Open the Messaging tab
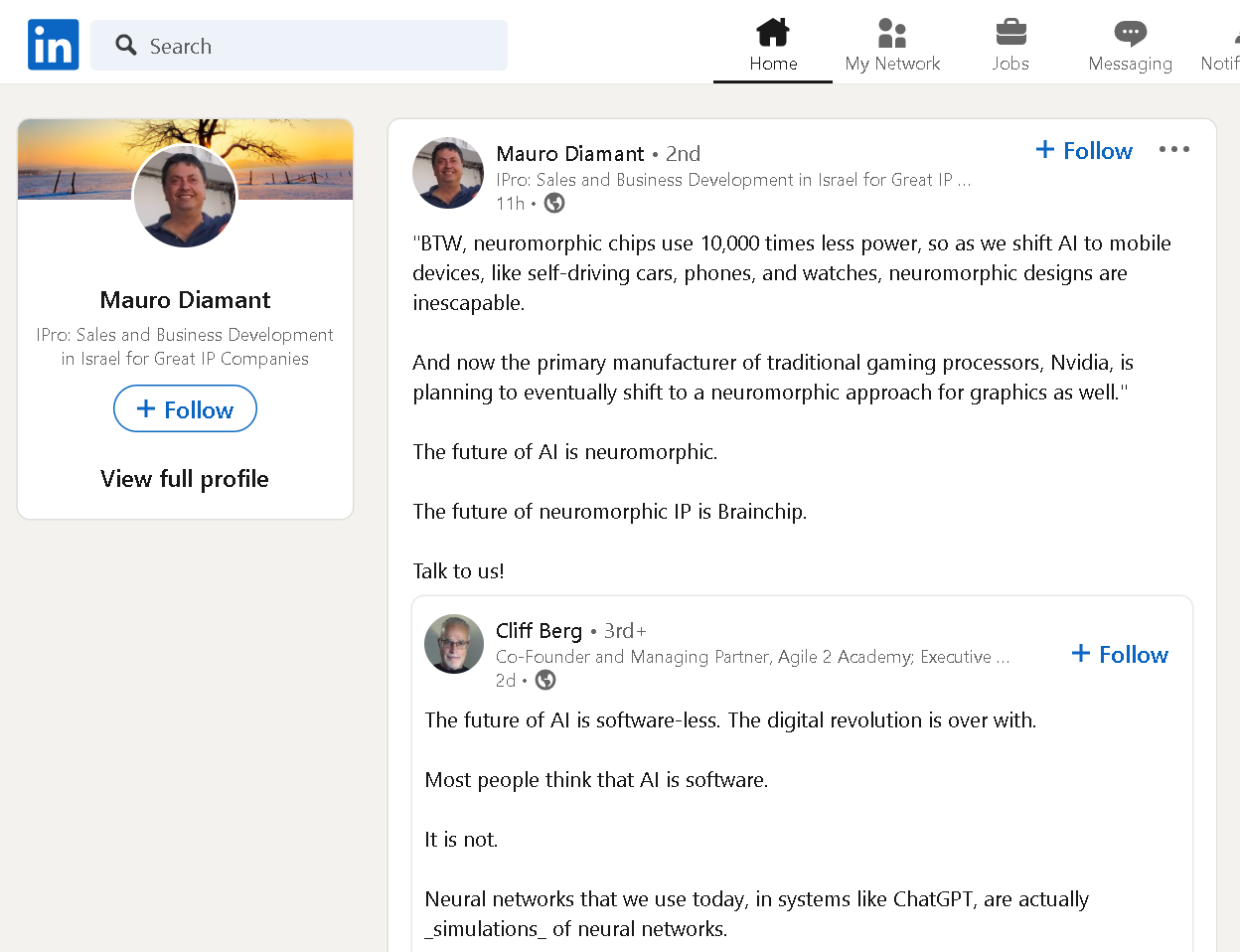The image size is (1240, 952). click(x=1130, y=45)
